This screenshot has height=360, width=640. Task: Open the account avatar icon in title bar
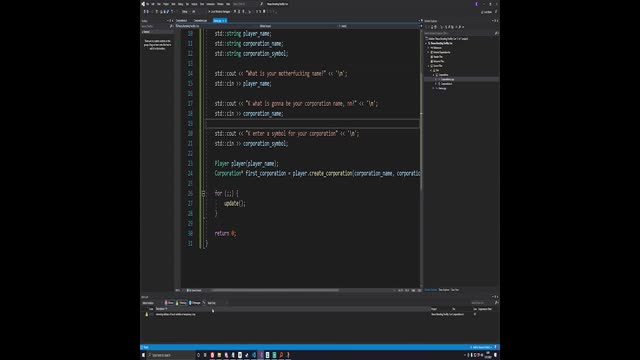[x=476, y=4]
